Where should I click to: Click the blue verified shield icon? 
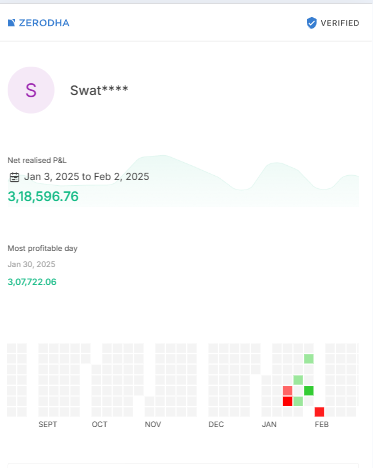pyautogui.click(x=311, y=23)
